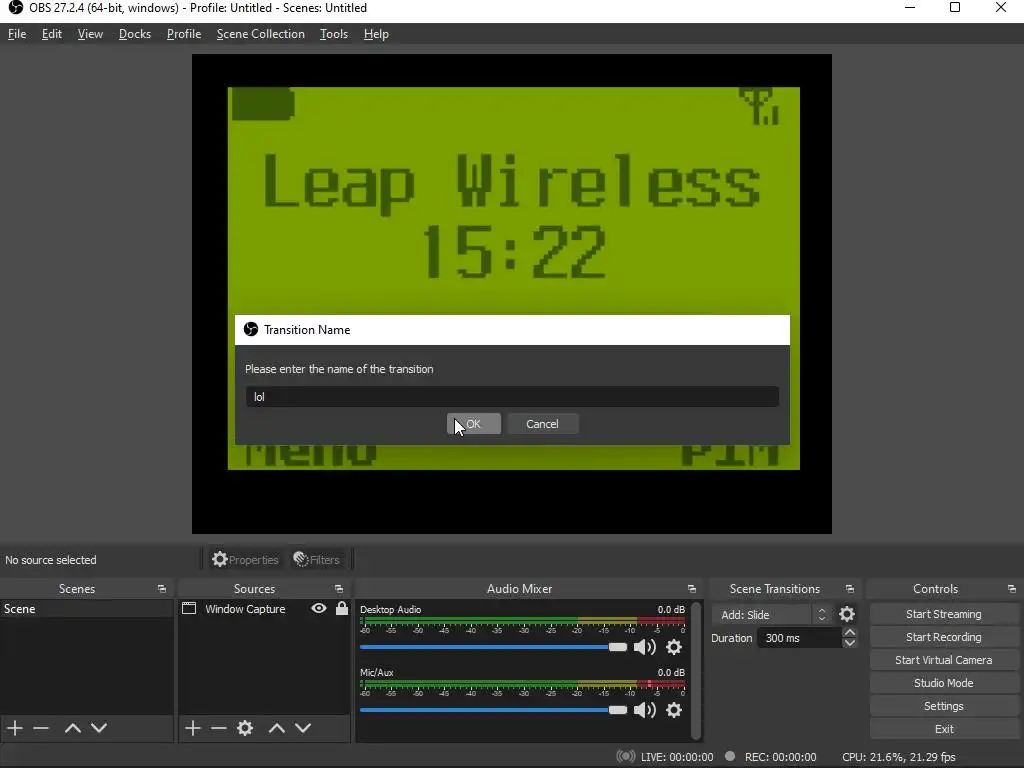Viewport: 1024px width, 768px height.
Task: Click the Window Capture source icon
Action: pyautogui.click(x=189, y=609)
